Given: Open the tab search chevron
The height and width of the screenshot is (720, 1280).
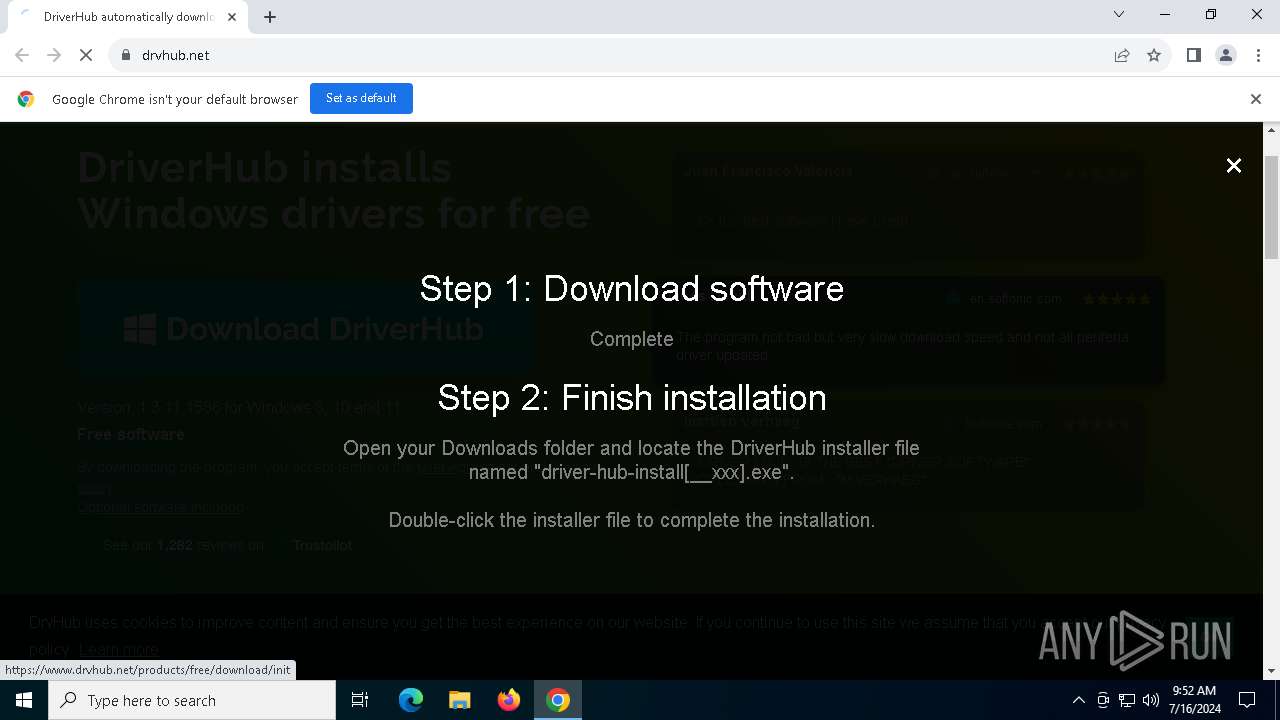Looking at the screenshot, I should 1119,15.
